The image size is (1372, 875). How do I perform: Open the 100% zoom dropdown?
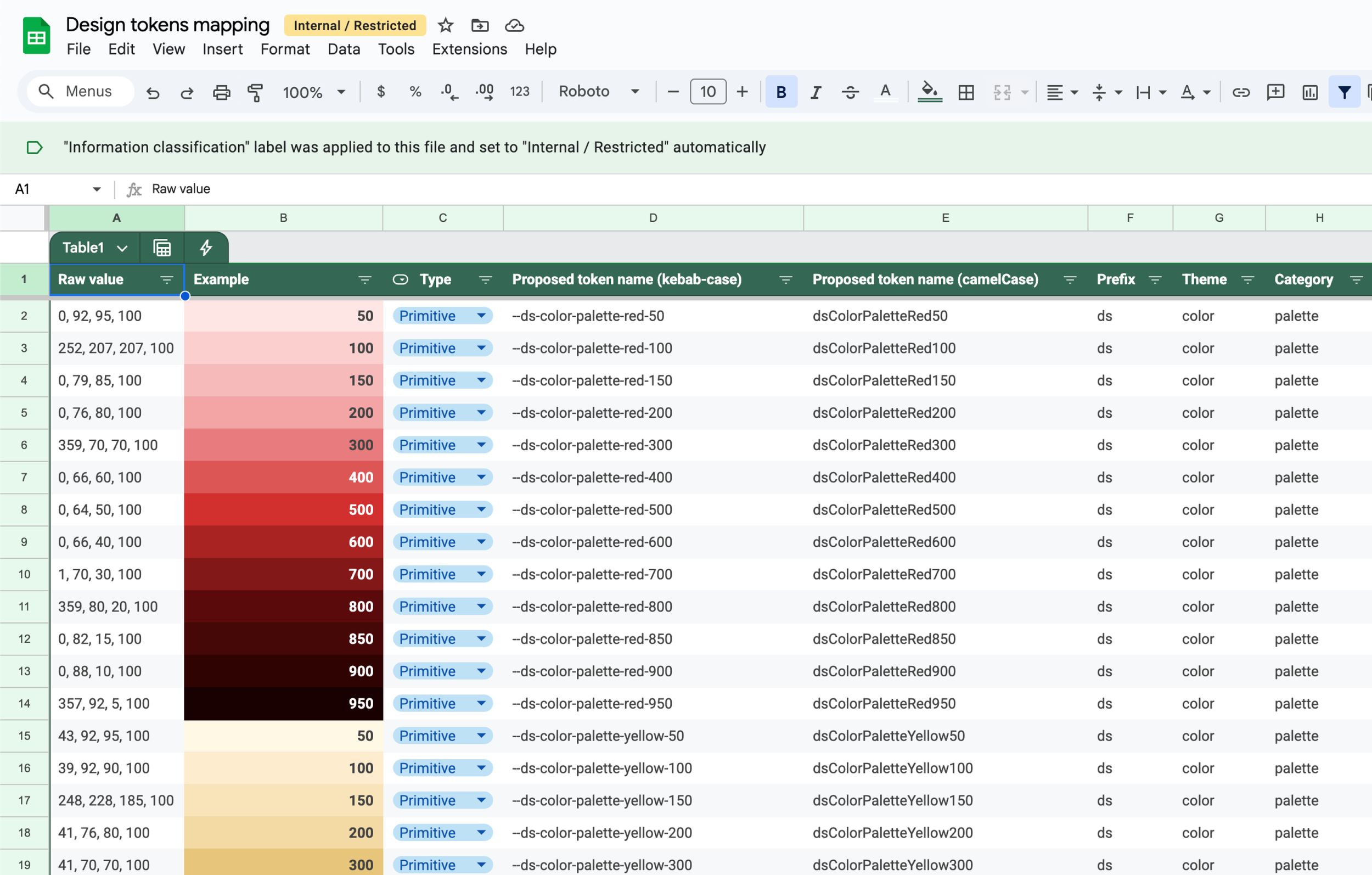pos(313,92)
